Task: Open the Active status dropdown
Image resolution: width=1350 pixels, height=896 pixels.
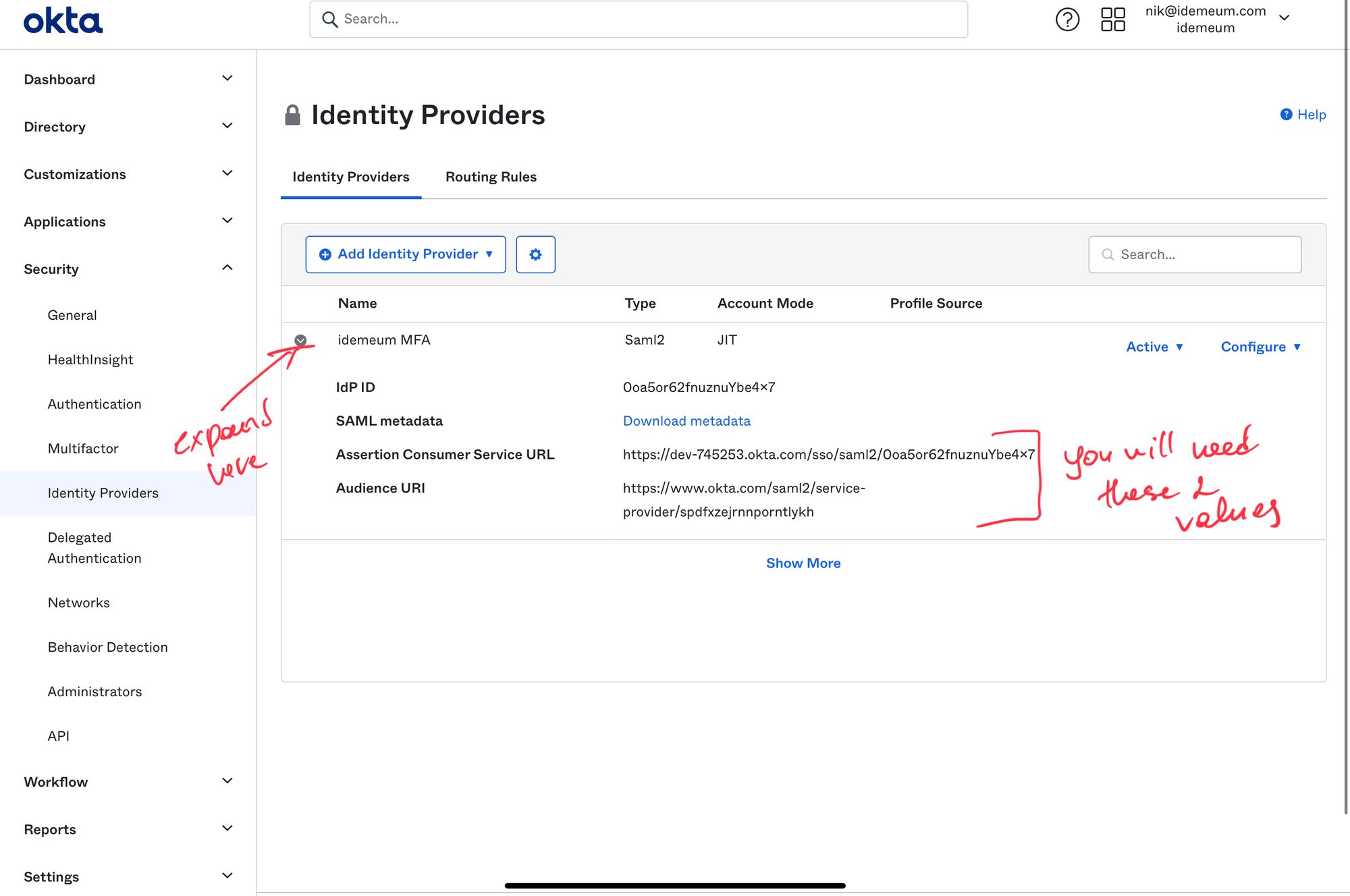Action: pyautogui.click(x=1154, y=347)
